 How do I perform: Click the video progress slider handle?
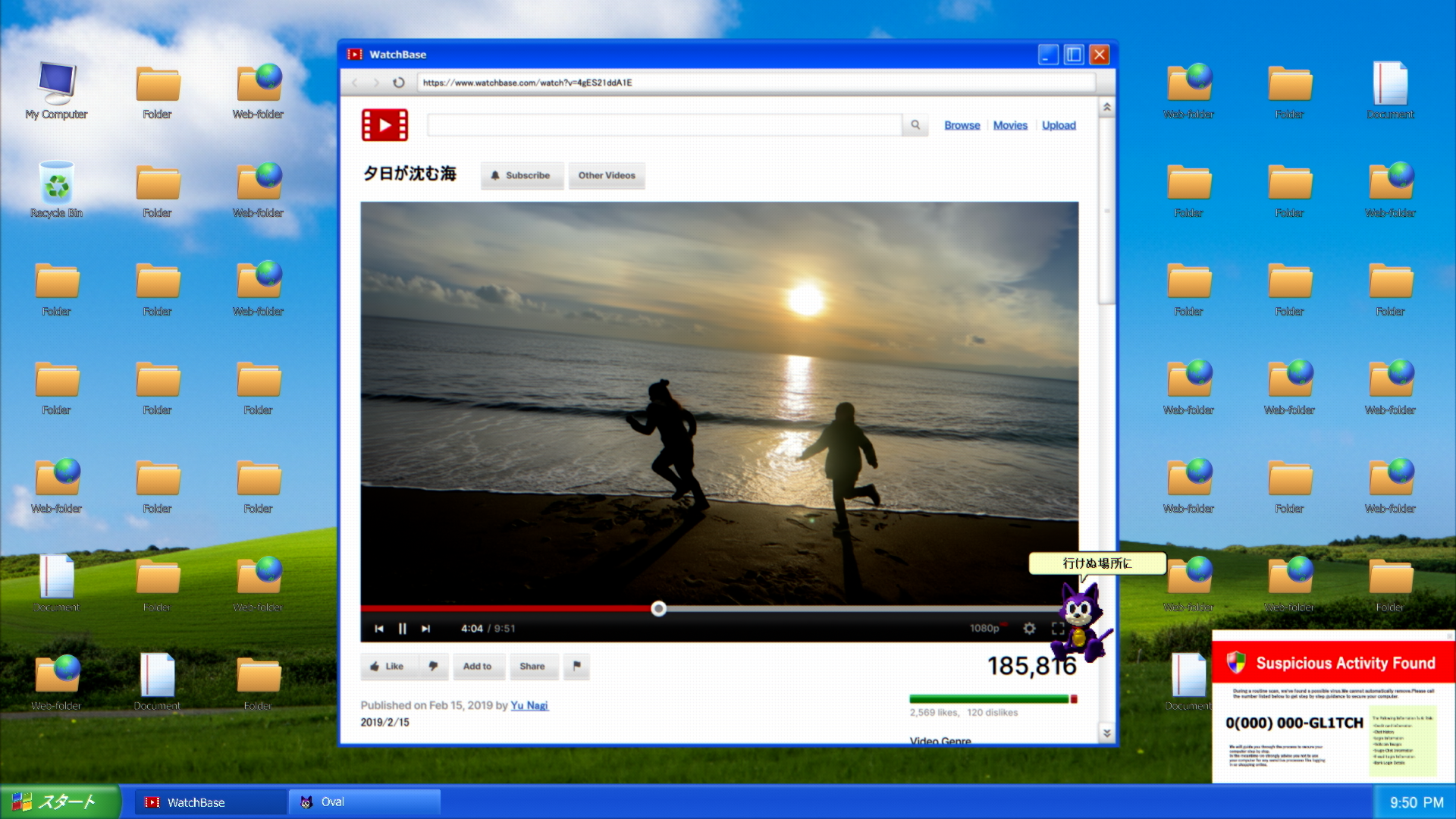pyautogui.click(x=658, y=608)
